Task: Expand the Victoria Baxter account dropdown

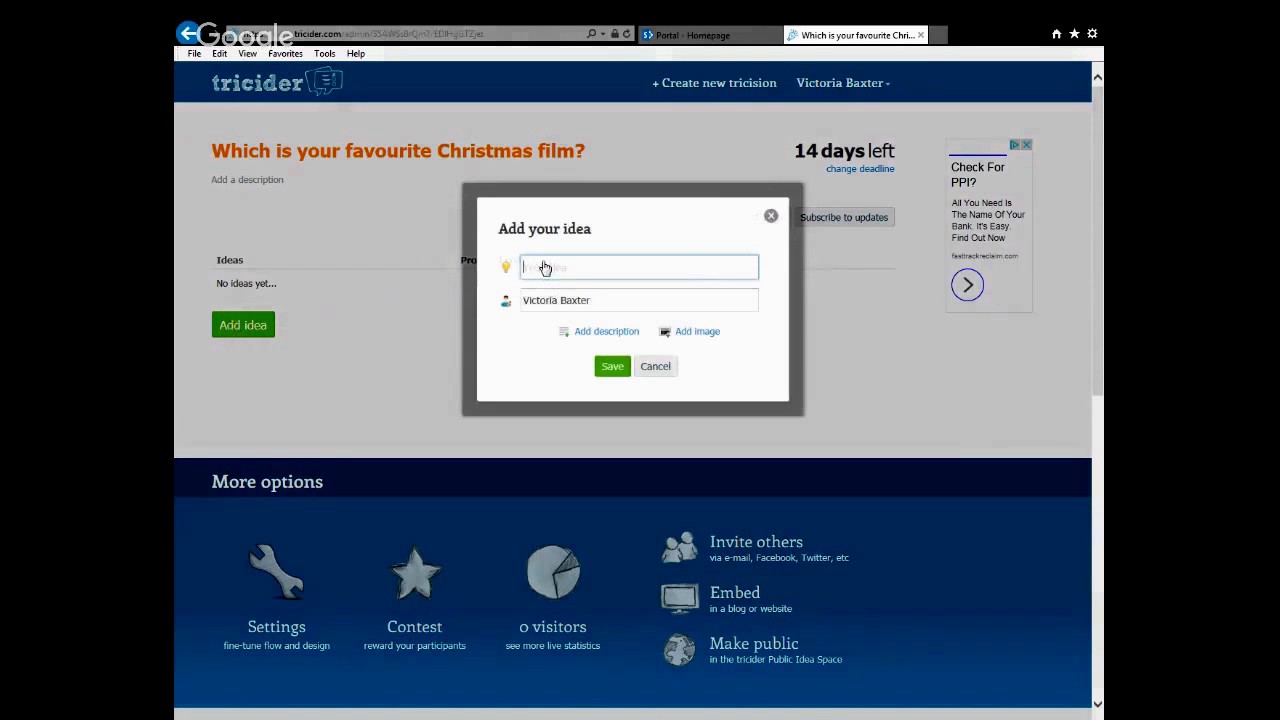Action: pyautogui.click(x=843, y=83)
